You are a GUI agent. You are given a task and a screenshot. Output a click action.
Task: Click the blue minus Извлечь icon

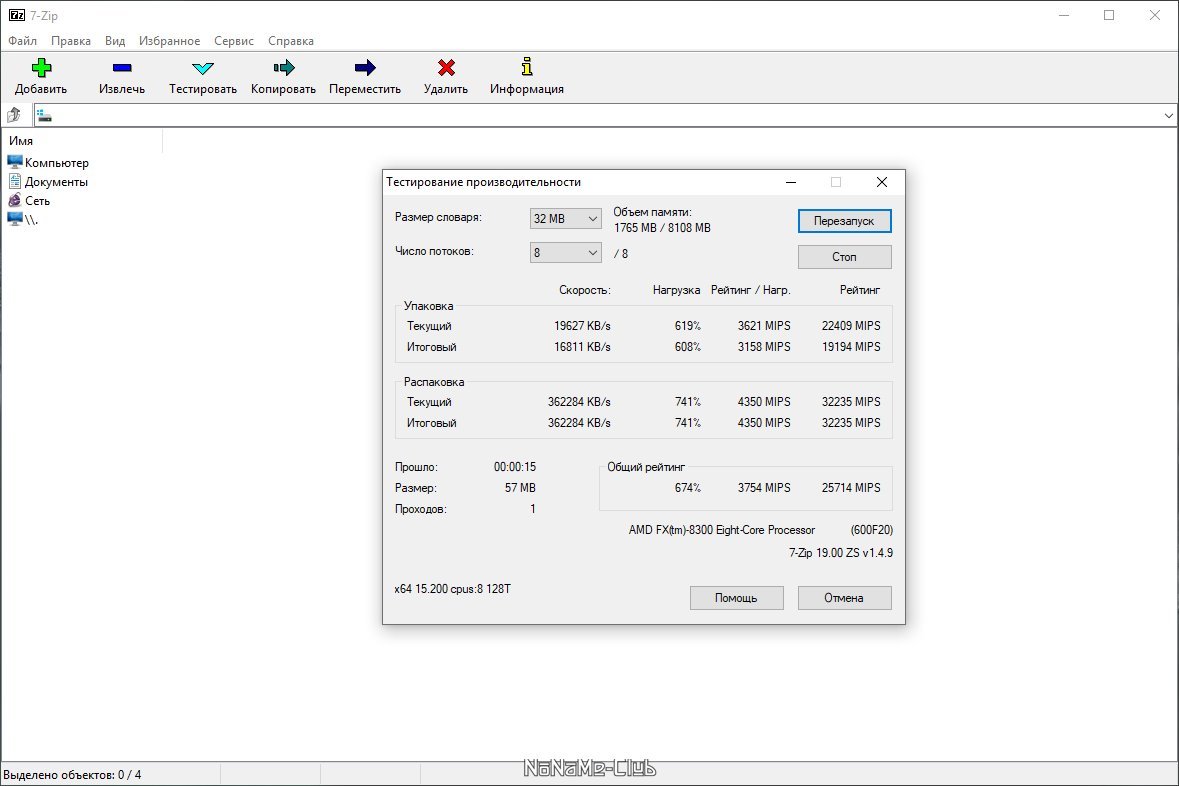[122, 68]
